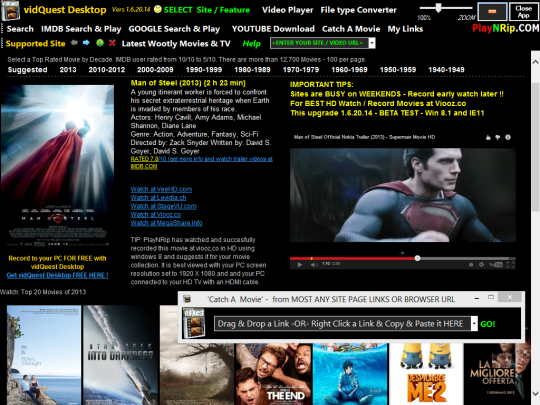The height and width of the screenshot is (405, 540).
Task: Go back with the grey left arrow
Action: (x=74, y=43)
